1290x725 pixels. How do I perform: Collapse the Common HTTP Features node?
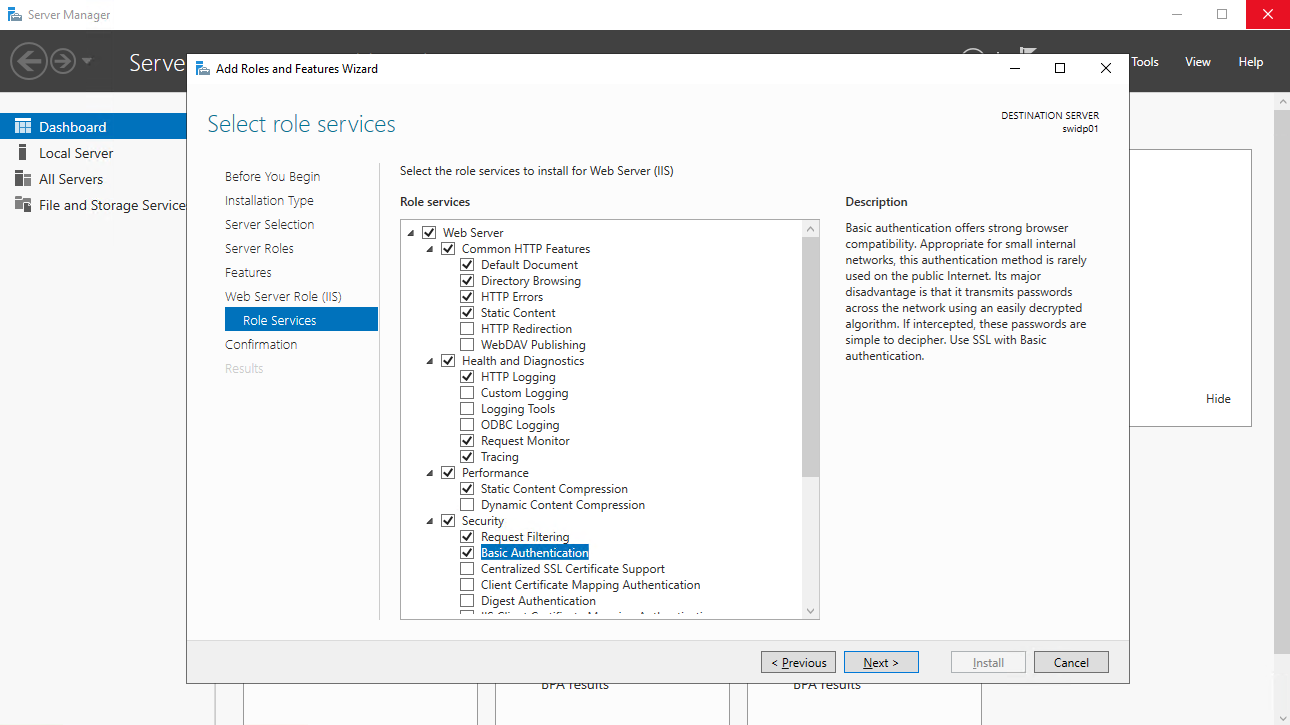[x=430, y=249]
